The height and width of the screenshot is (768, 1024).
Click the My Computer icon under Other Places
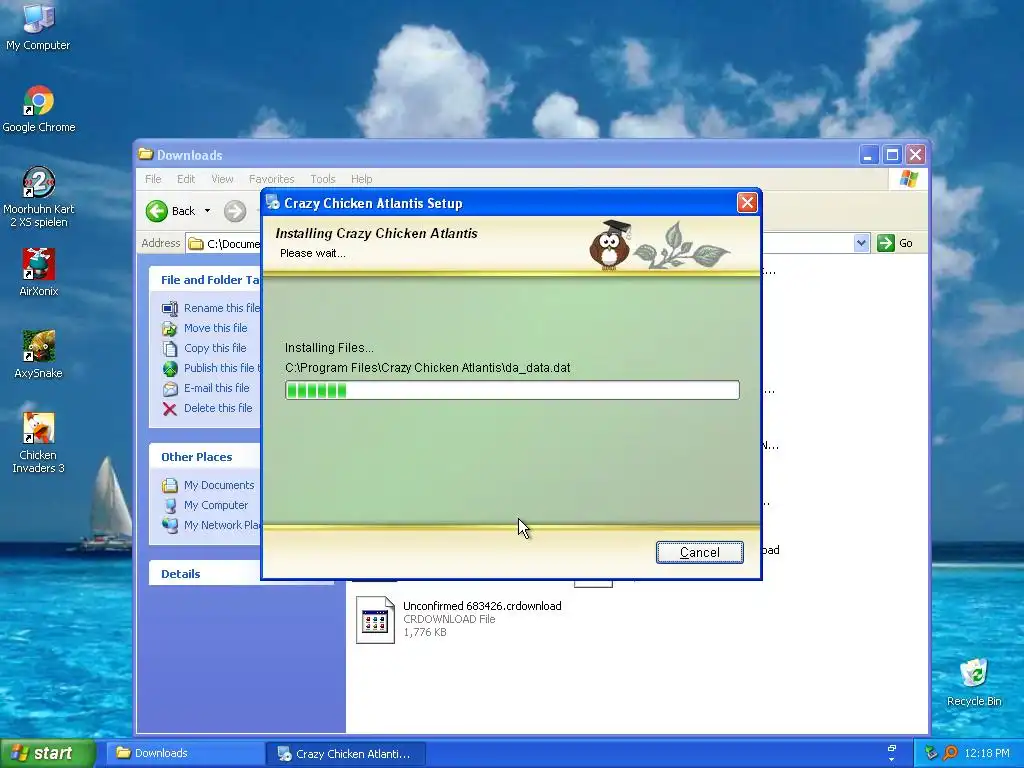(x=170, y=505)
